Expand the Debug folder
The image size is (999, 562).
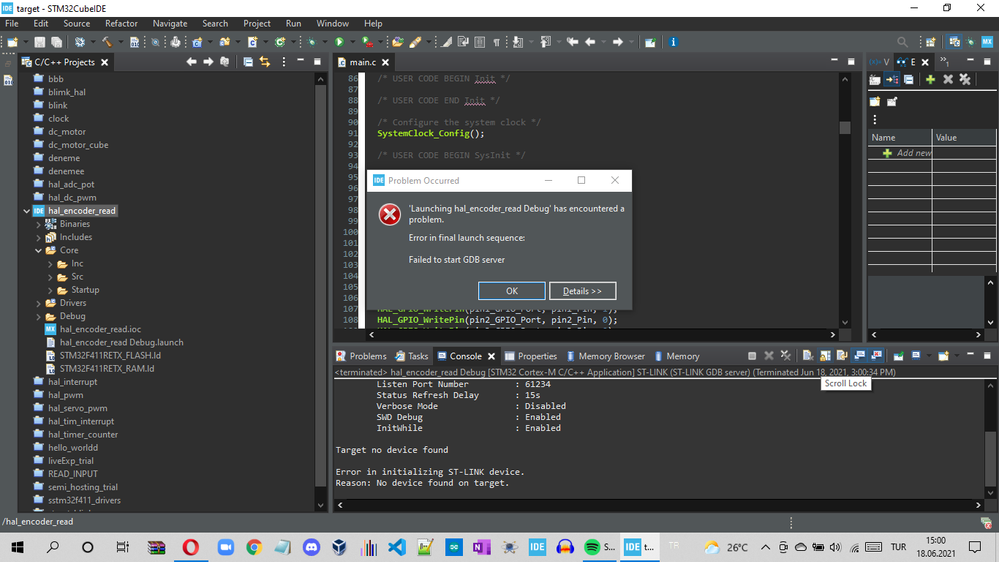(38, 316)
